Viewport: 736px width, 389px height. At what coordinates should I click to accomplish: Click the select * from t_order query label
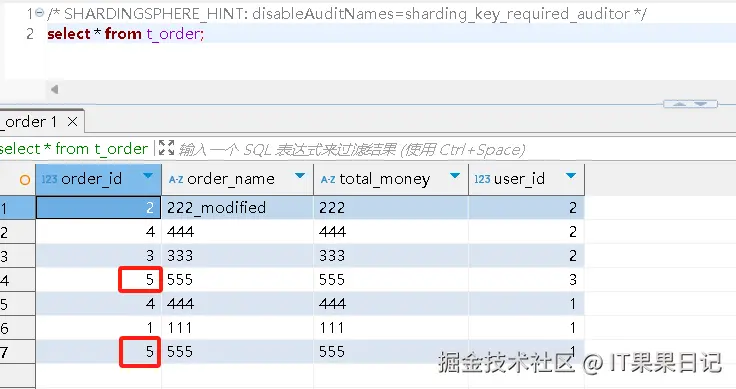point(74,149)
